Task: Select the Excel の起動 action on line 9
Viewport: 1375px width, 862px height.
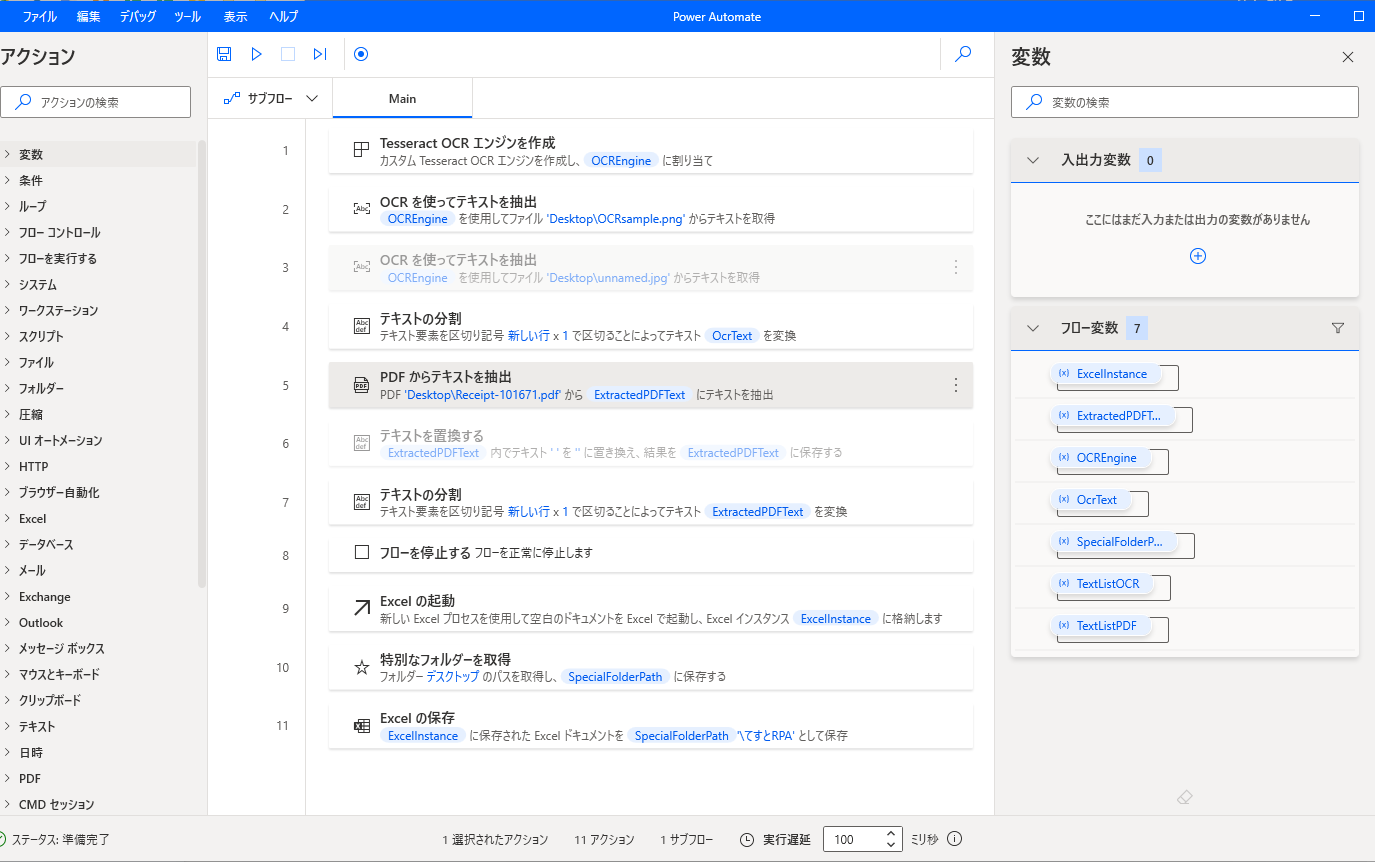Action: [x=651, y=608]
